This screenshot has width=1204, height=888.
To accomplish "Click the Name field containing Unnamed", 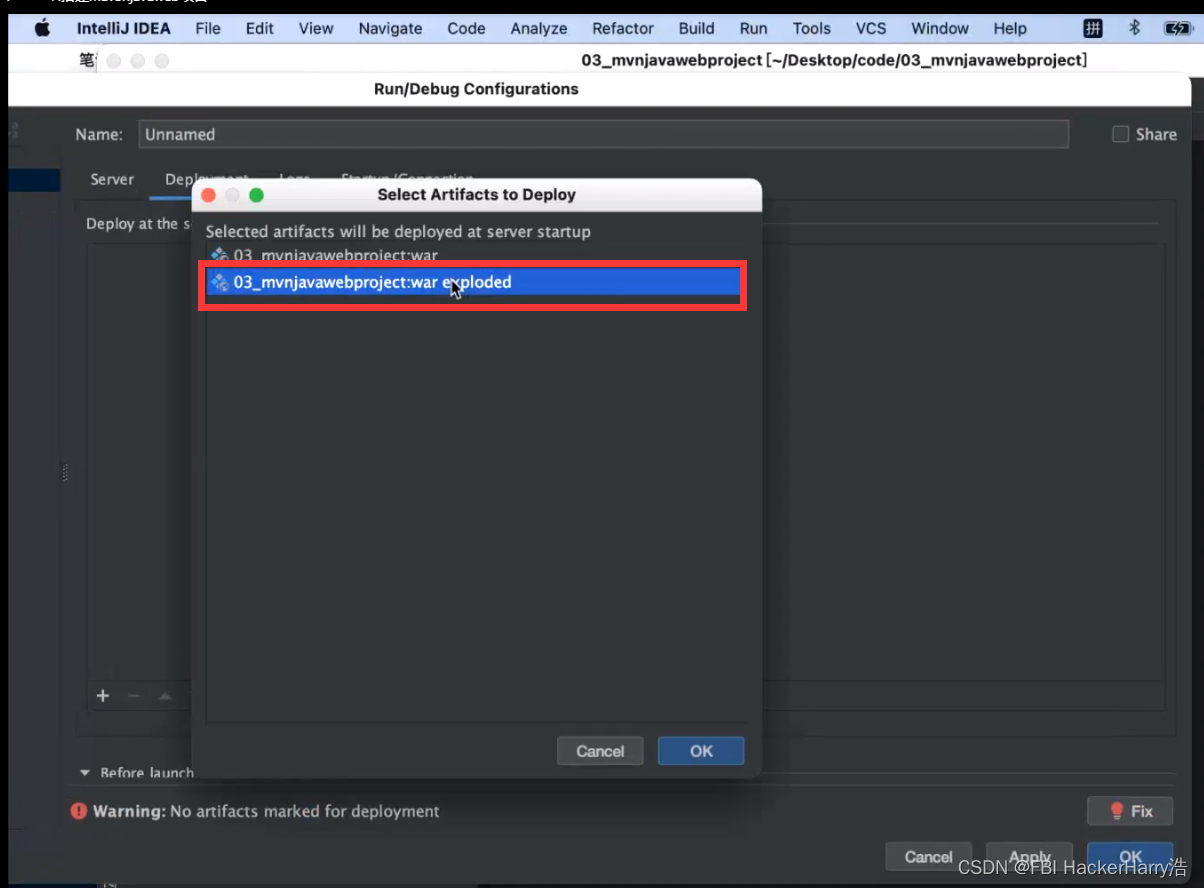I will 605,134.
